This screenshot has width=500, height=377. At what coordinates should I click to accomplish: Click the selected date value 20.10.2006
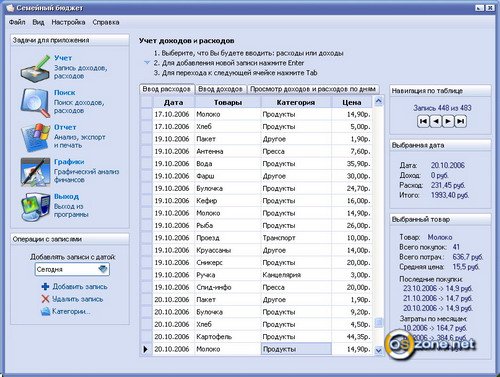click(448, 165)
